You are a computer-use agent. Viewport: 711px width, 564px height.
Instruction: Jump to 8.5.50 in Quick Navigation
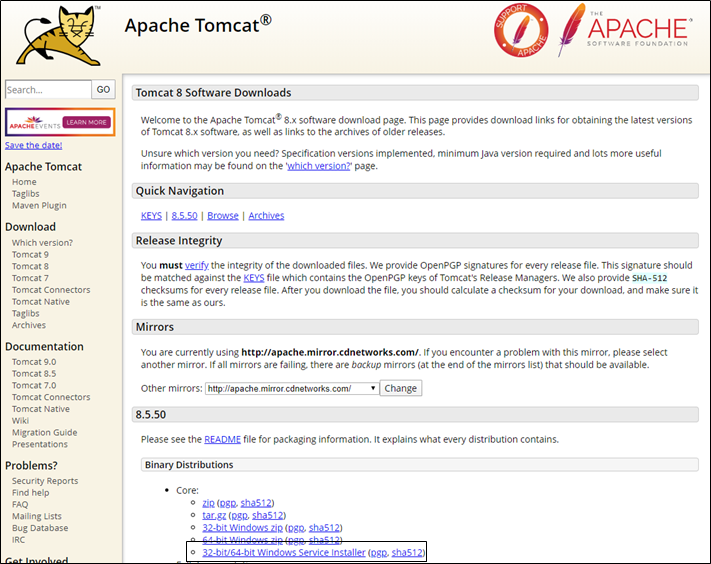point(185,215)
